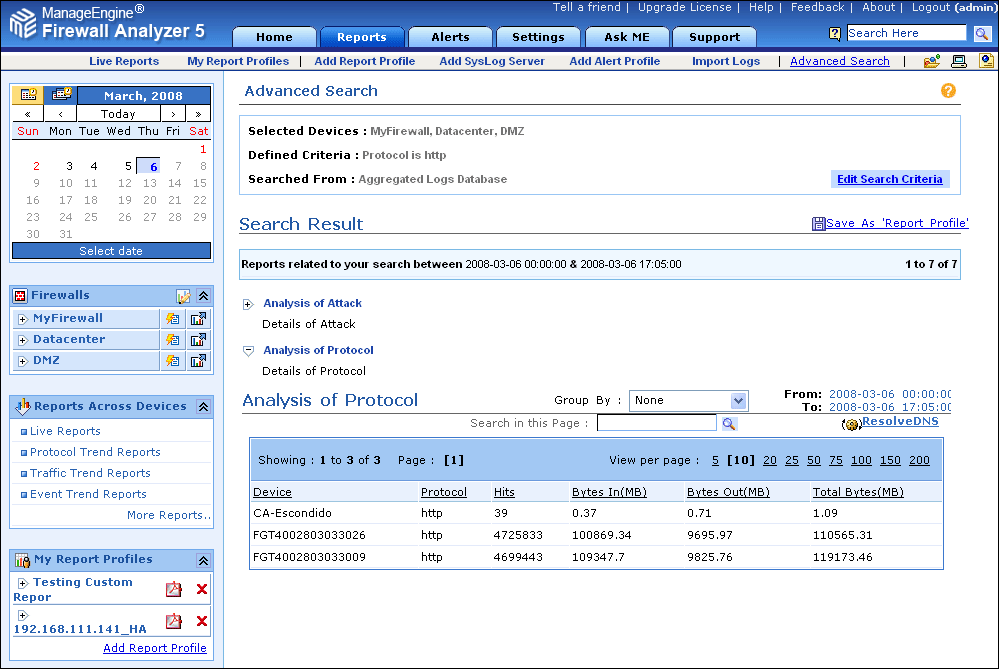Open PDF export for Testing Custom Report
The width and height of the screenshot is (999, 669).
(x=174, y=590)
